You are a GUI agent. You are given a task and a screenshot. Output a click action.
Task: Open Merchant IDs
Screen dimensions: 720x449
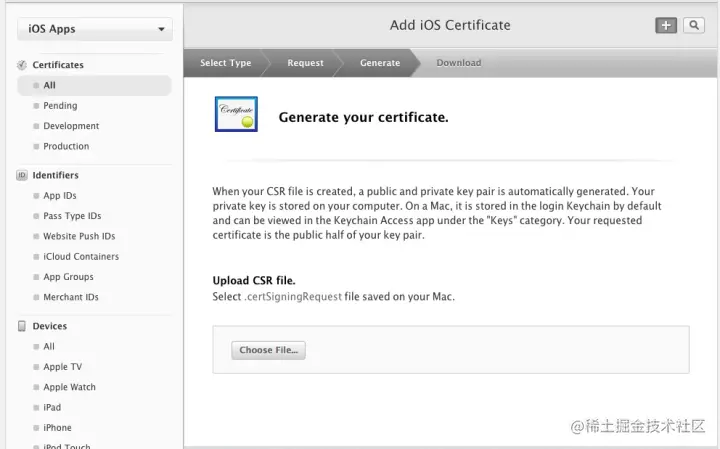pos(71,297)
